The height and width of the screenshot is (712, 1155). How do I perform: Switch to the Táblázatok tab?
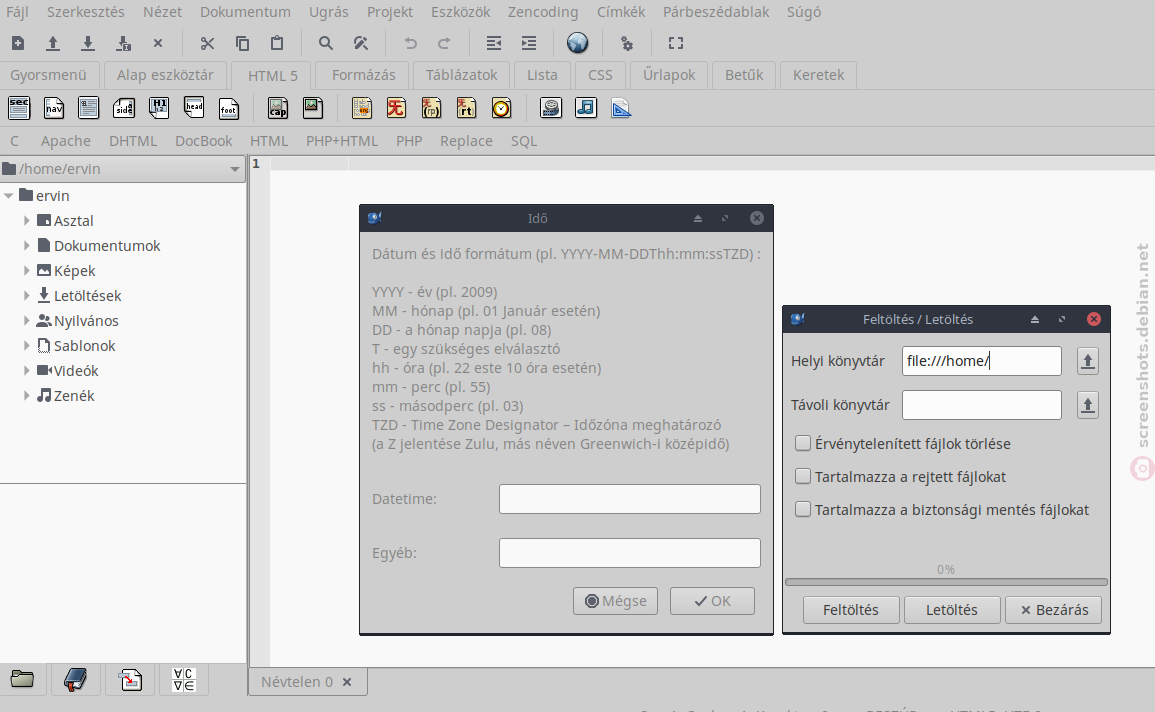pos(461,75)
